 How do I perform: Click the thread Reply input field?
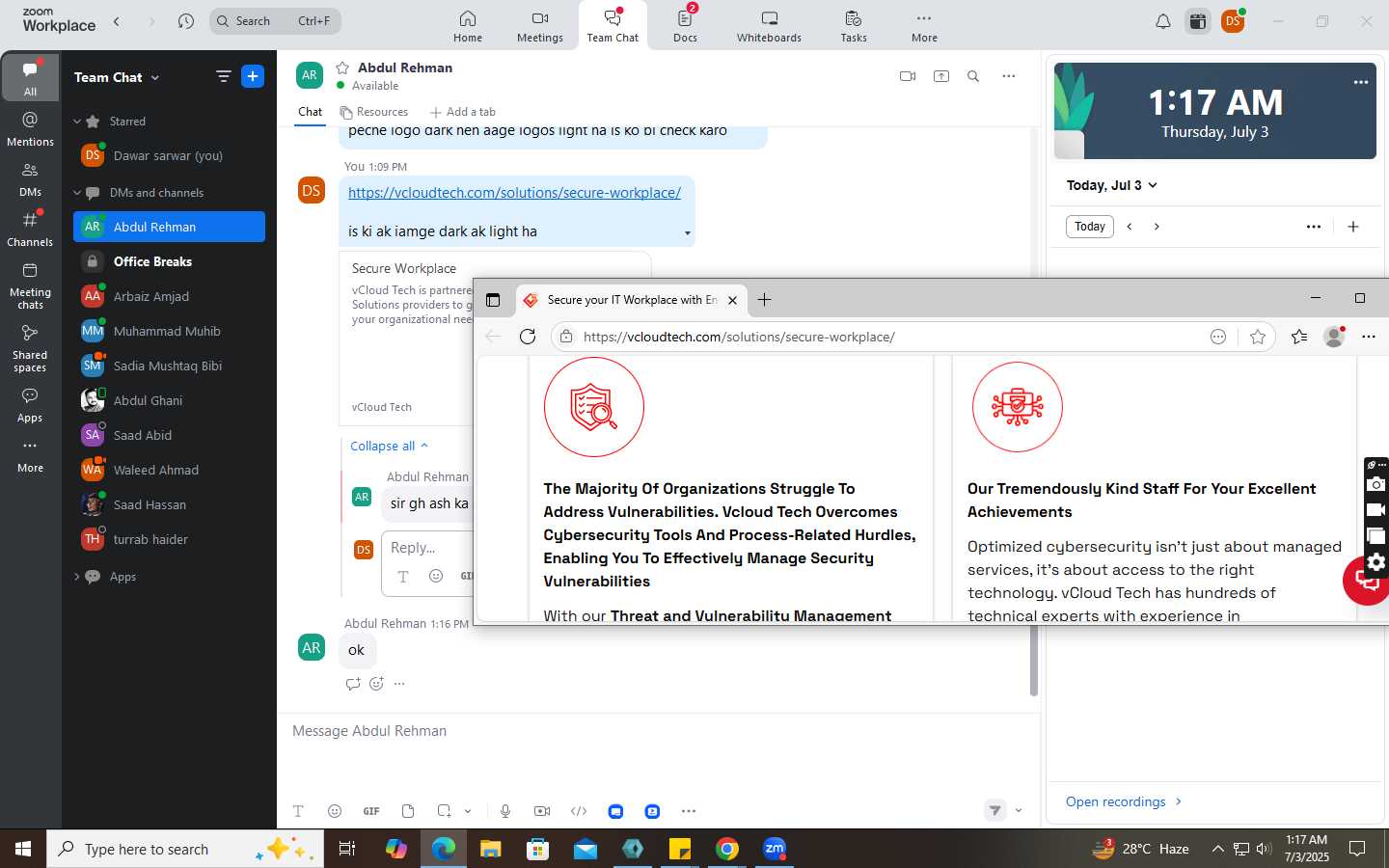[x=428, y=548]
